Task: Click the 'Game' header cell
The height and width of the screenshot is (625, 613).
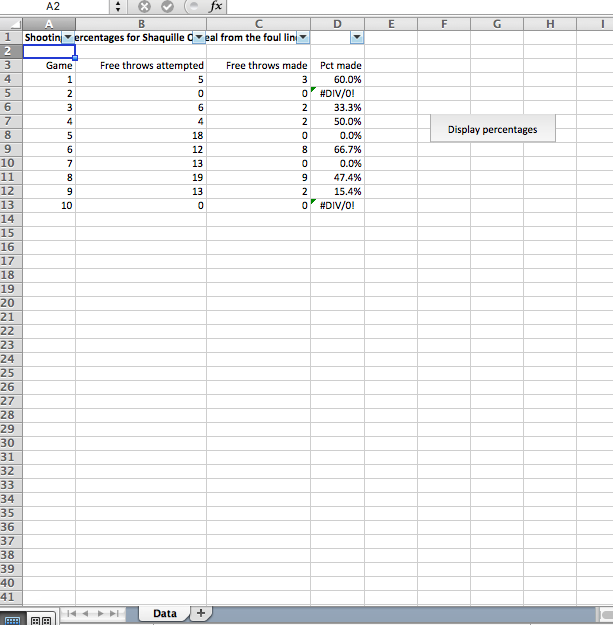Action: pos(49,65)
